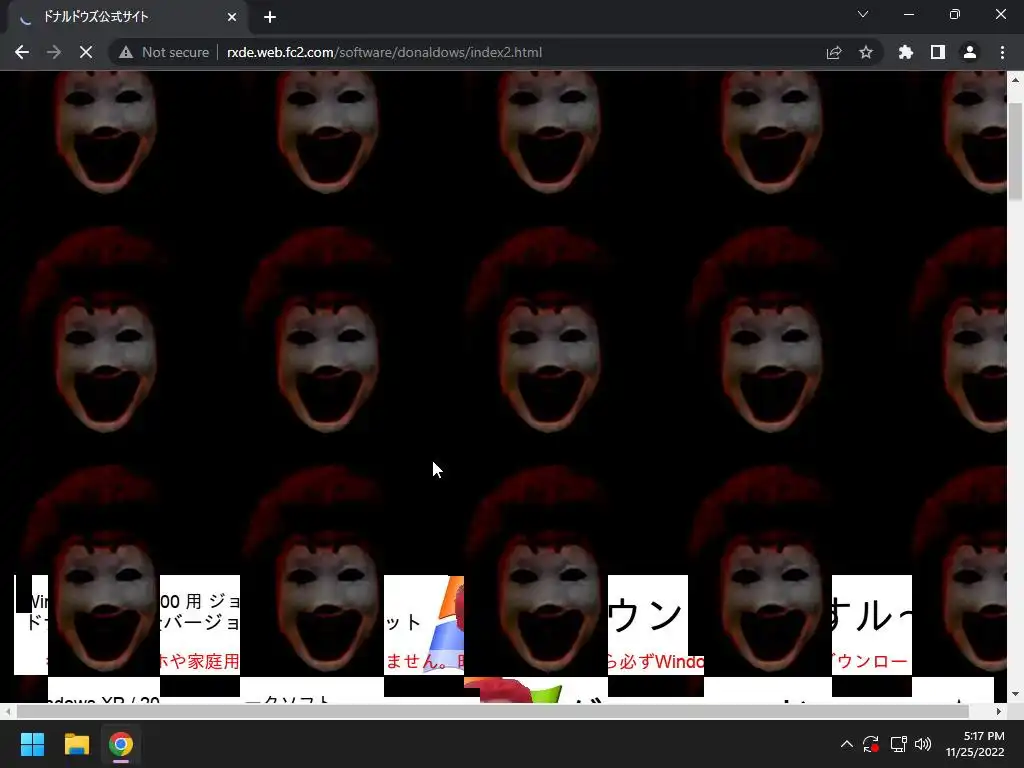Open the Chrome profile menu
The image size is (1024, 768).
coord(970,52)
